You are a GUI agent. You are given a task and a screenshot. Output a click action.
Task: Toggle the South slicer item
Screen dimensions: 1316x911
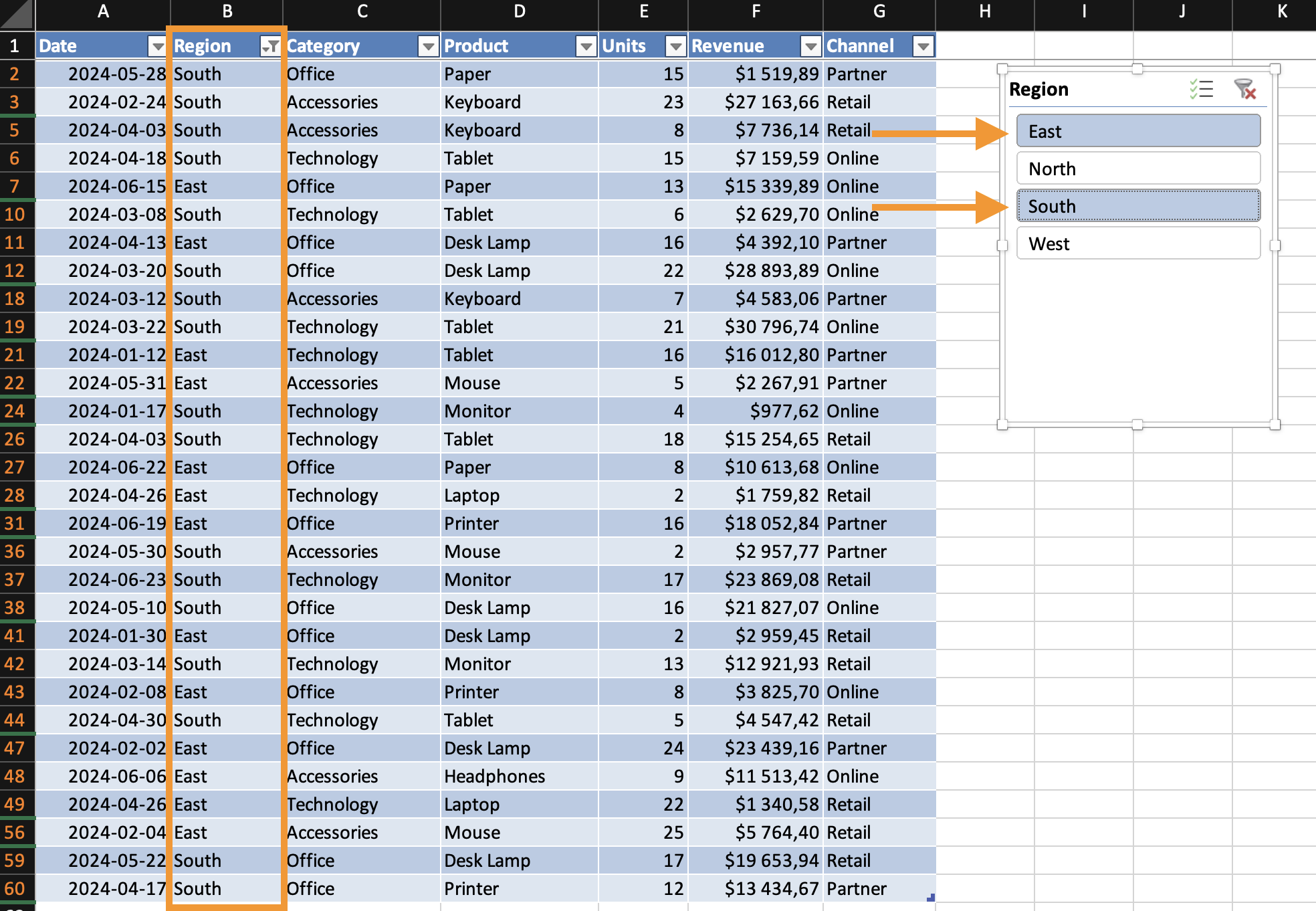coord(1138,206)
